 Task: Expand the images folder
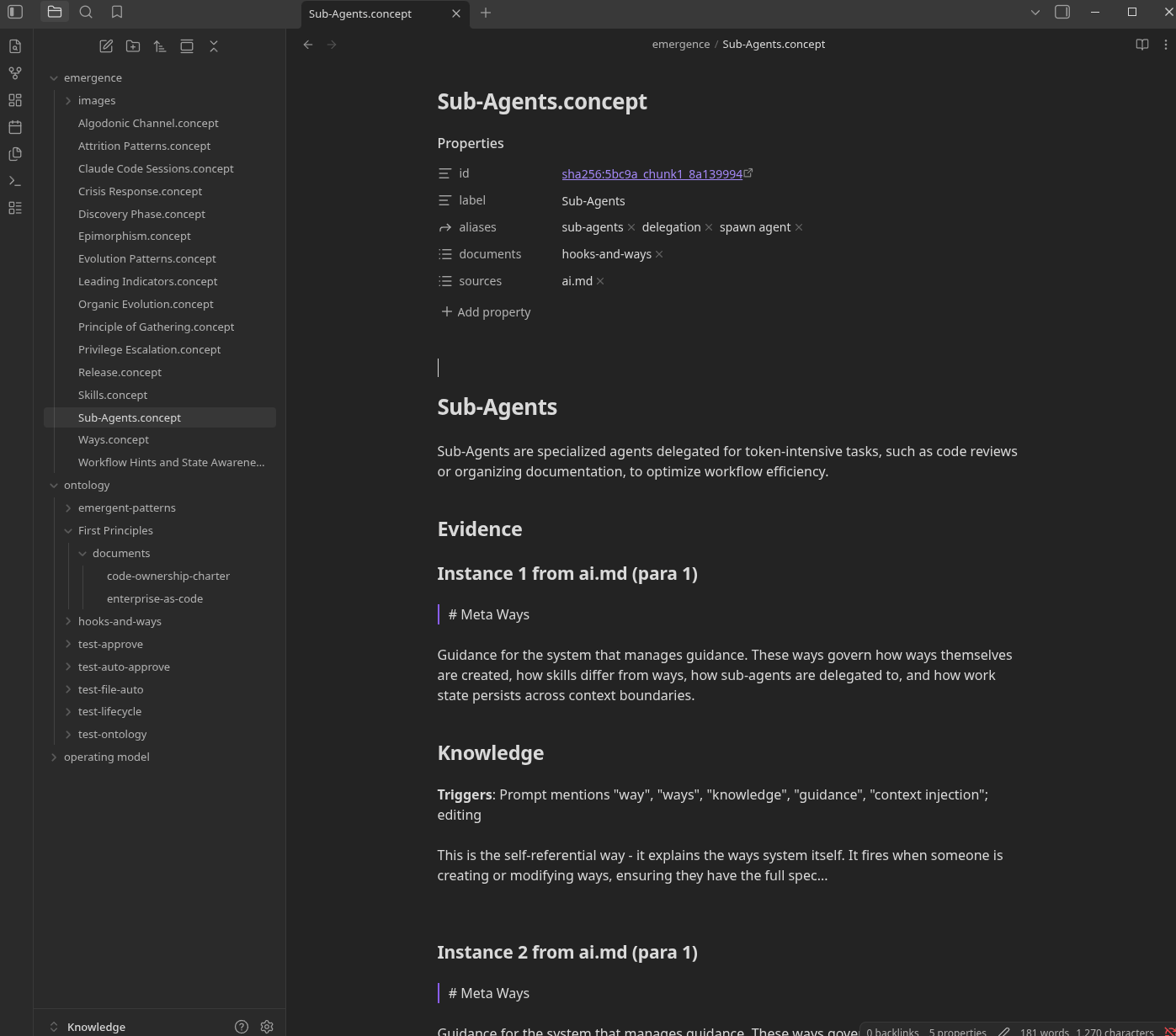68,101
